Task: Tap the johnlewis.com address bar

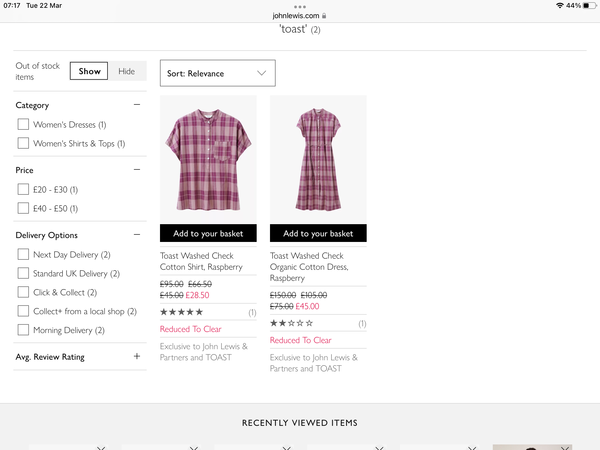Action: point(299,16)
